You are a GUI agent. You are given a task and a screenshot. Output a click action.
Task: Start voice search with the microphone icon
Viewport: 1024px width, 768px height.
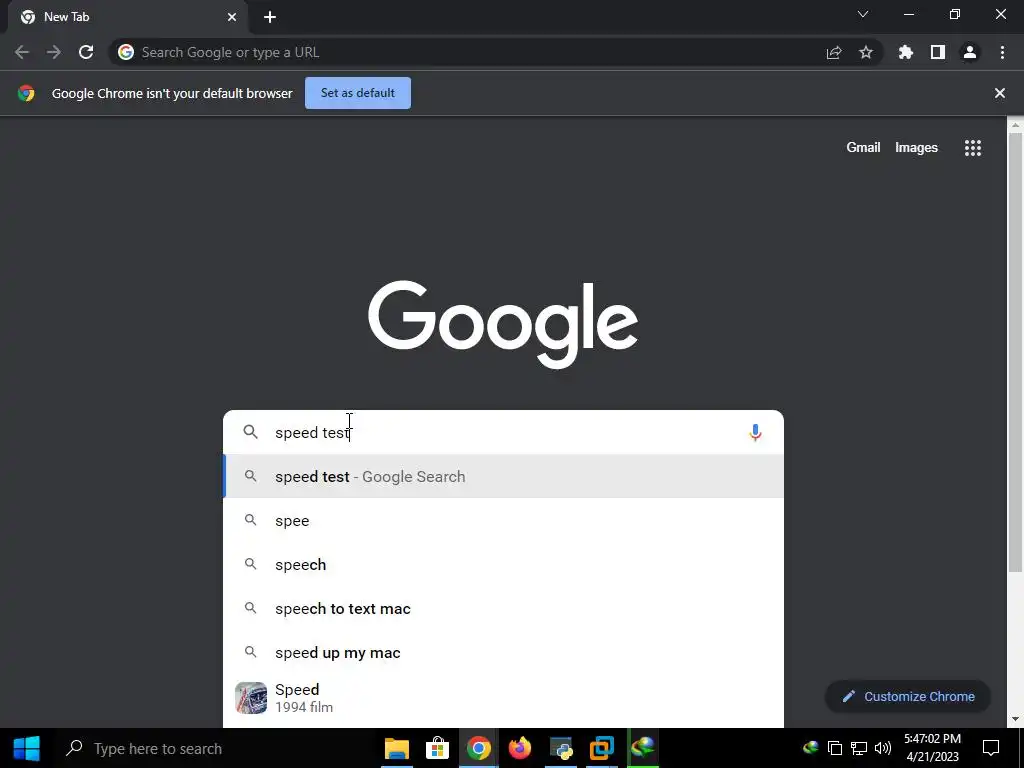(755, 432)
